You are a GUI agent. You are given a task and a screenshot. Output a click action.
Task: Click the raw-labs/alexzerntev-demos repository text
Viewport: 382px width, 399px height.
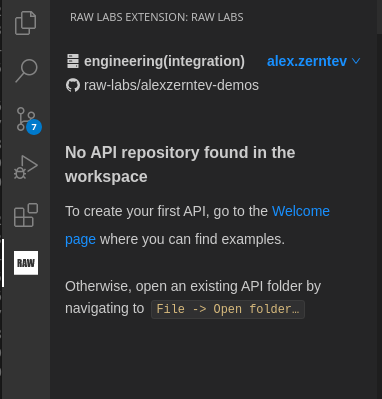pos(171,85)
